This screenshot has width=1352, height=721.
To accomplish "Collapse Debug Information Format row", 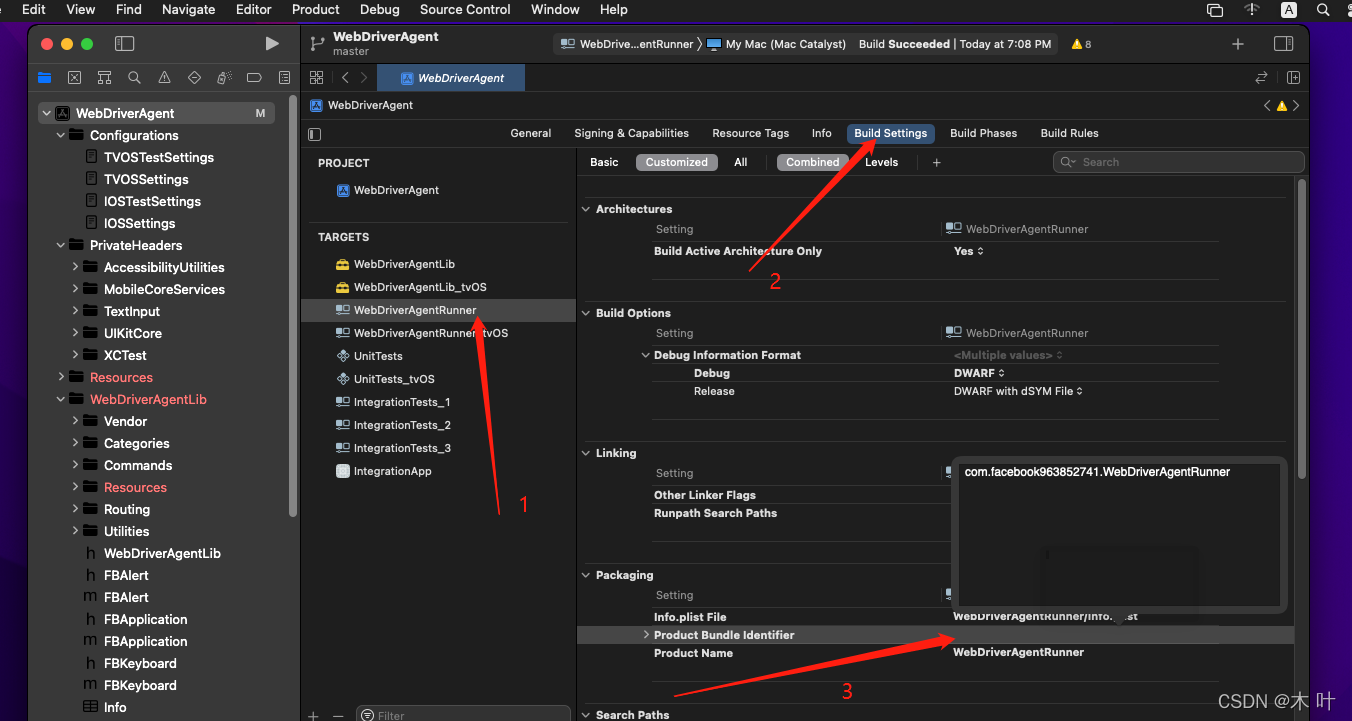I will click(646, 355).
